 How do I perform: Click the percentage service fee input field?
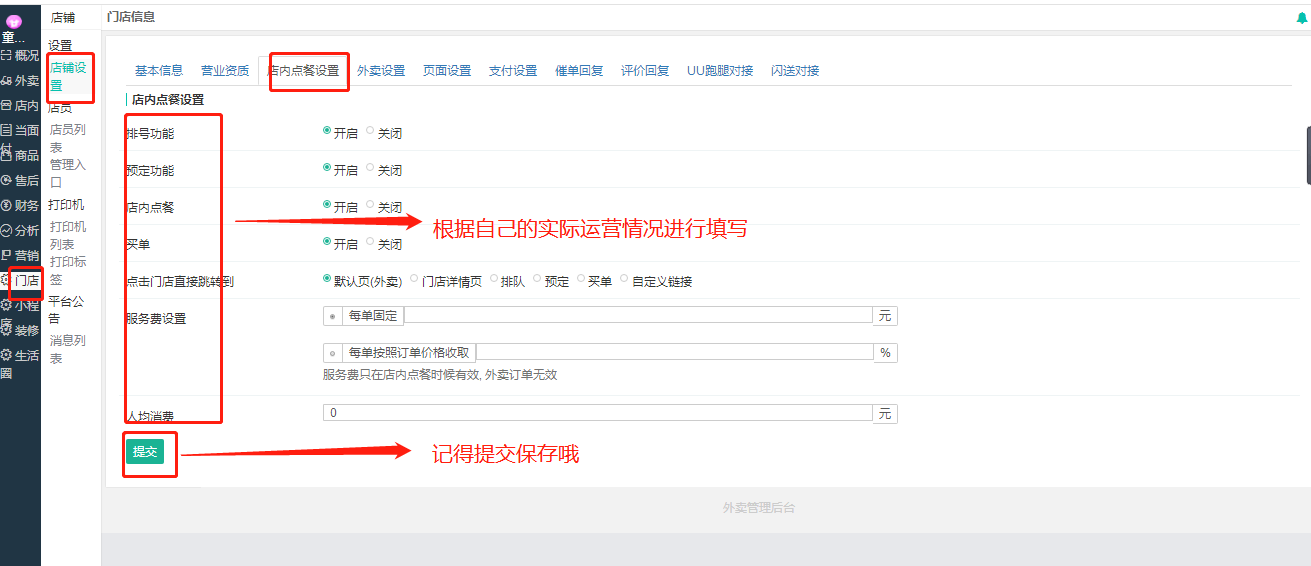675,352
